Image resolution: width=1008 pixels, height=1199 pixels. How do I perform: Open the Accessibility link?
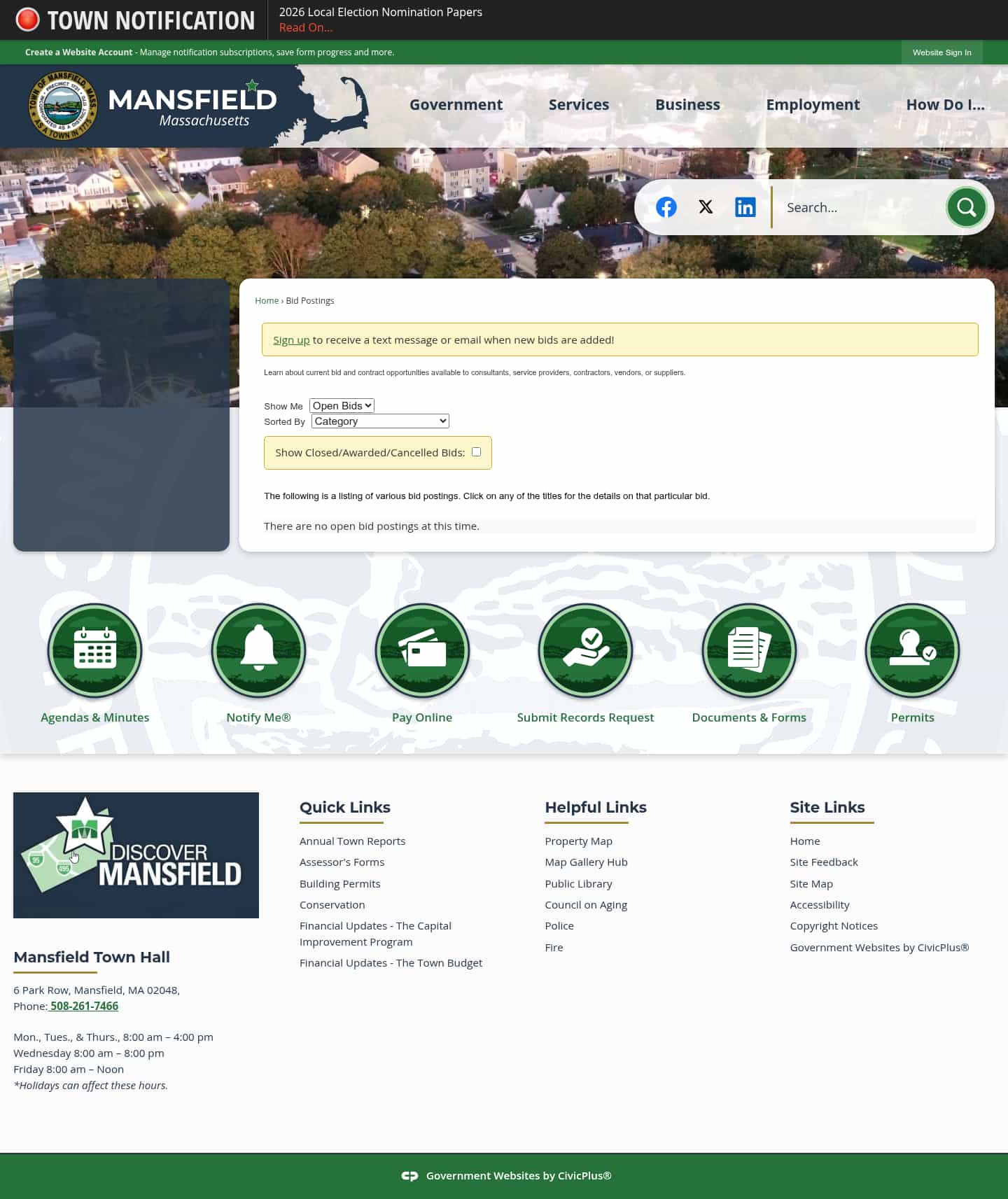(x=820, y=905)
